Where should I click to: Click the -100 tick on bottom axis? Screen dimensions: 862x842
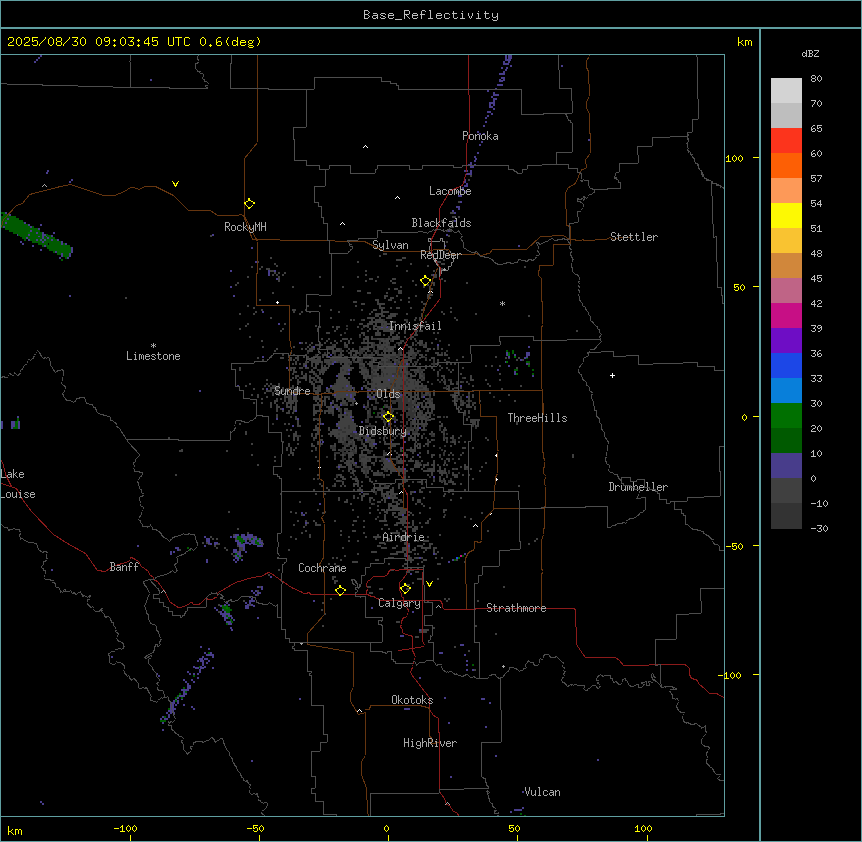(125, 828)
